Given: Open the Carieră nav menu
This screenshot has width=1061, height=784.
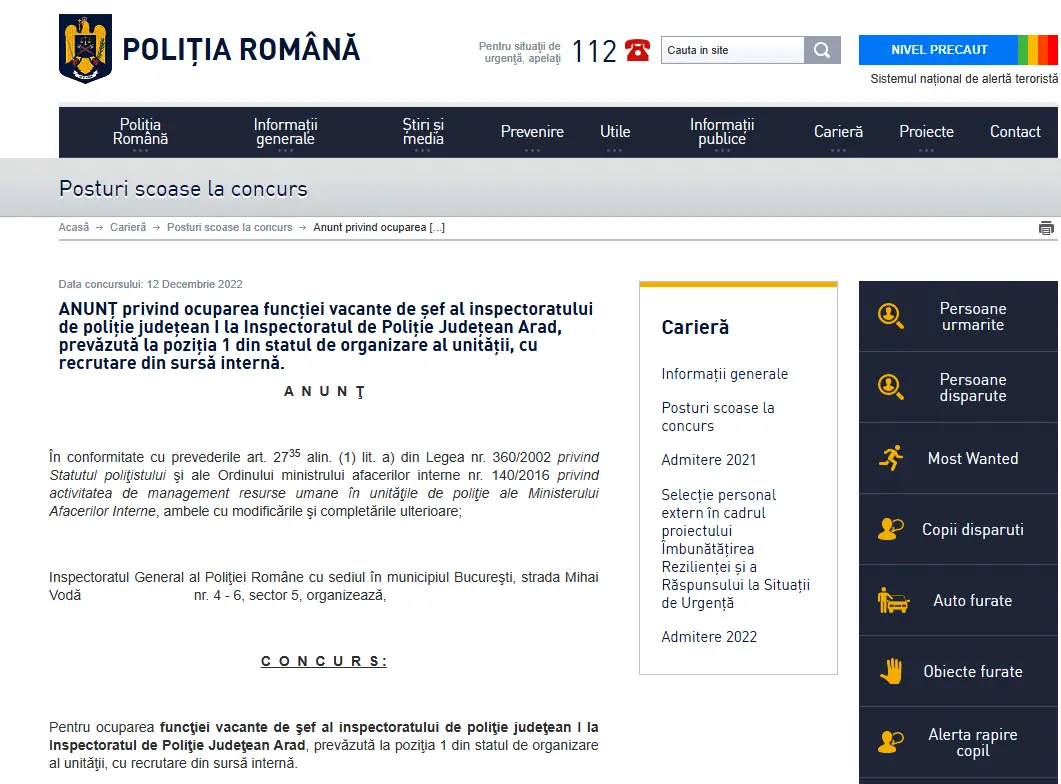Looking at the screenshot, I should [838, 132].
